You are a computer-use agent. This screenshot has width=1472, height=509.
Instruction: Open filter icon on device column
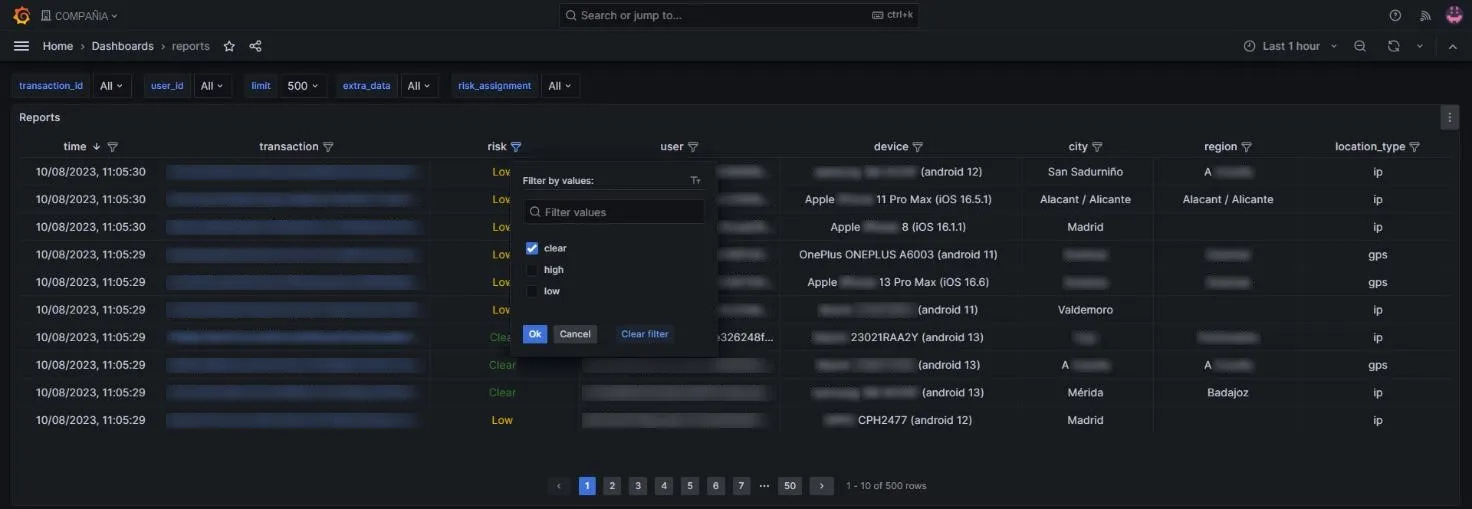[x=918, y=147]
